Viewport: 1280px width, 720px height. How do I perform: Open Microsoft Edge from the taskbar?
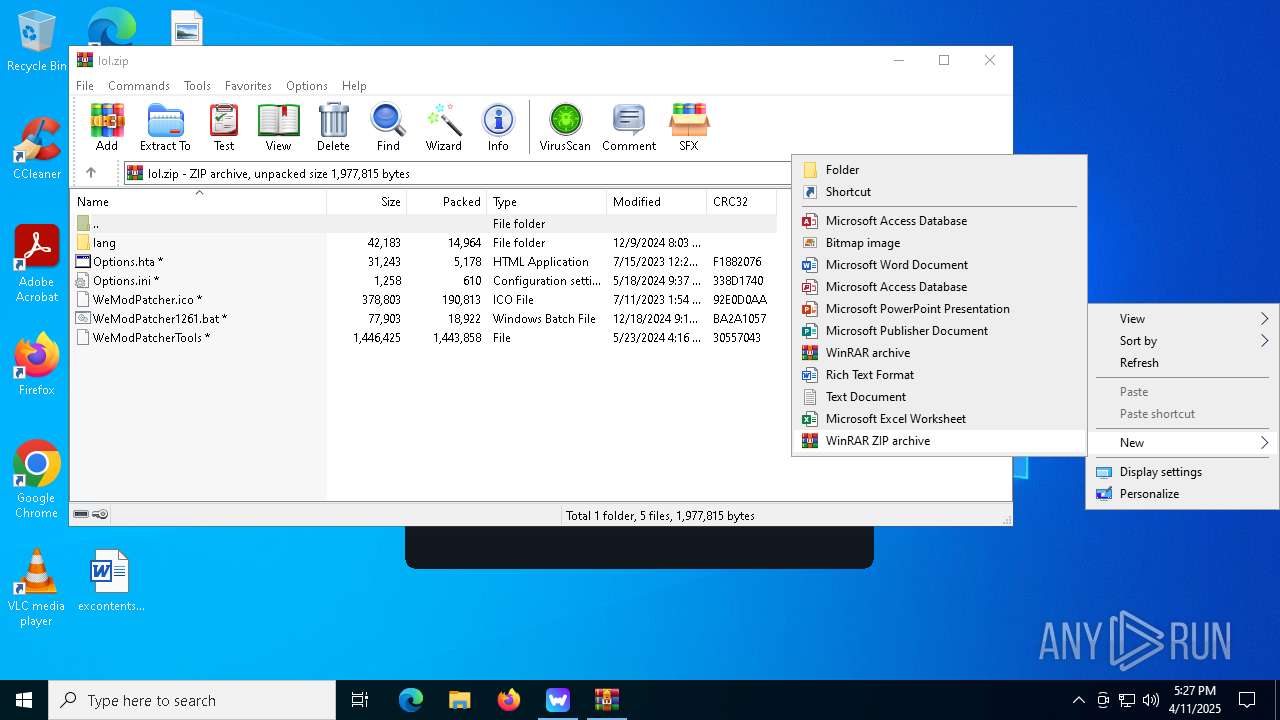click(x=411, y=700)
